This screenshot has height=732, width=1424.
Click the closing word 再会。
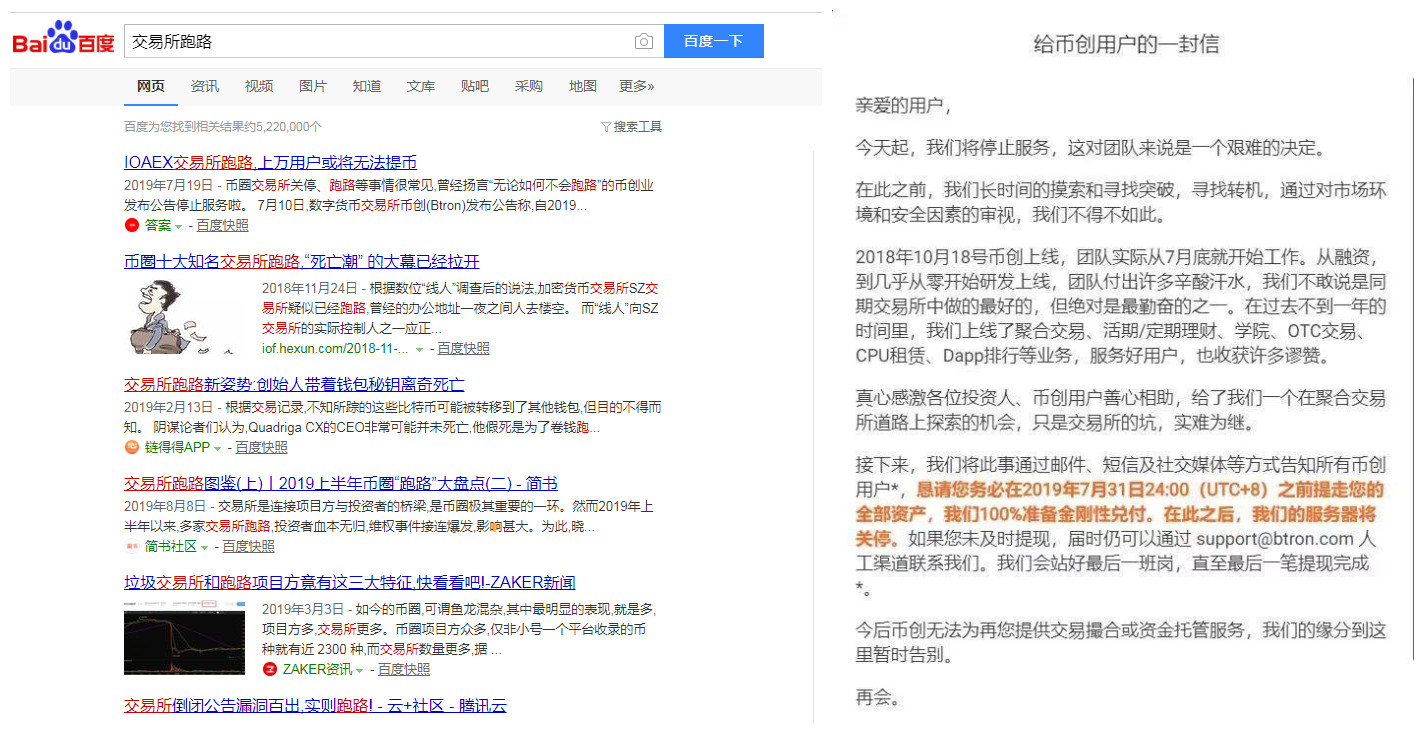coord(879,696)
